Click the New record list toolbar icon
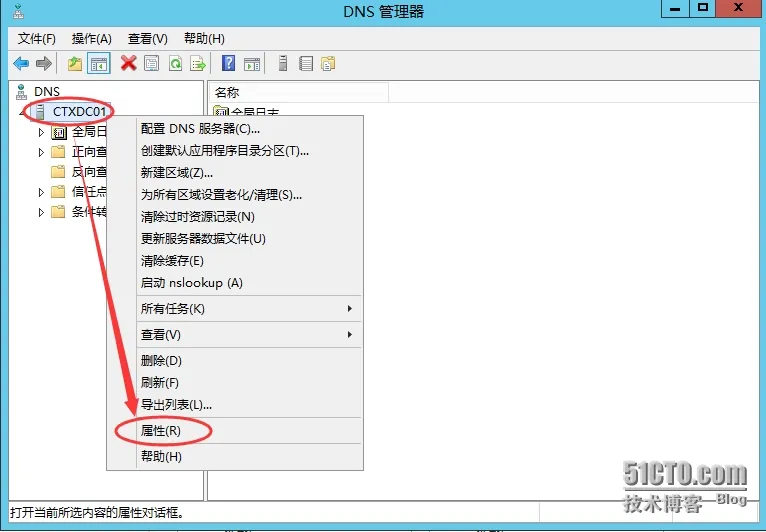This screenshot has height=532, width=766. click(x=306, y=64)
